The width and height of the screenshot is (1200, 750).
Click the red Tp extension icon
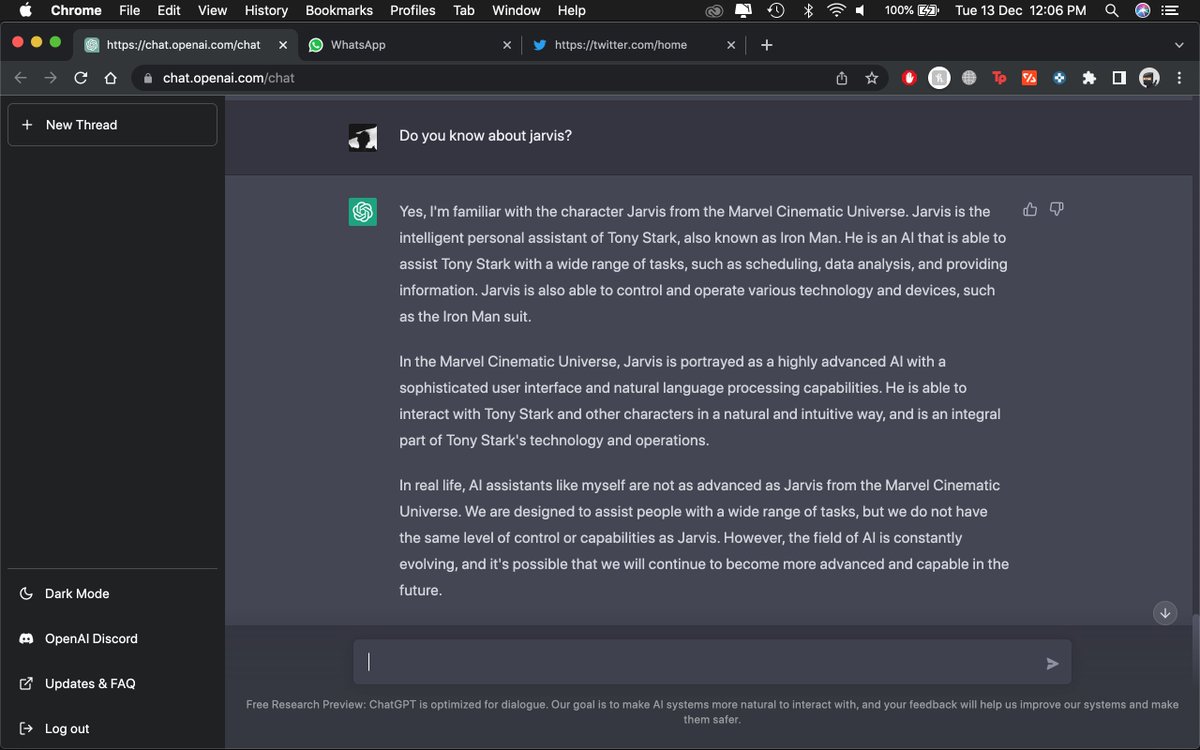[x=998, y=77]
